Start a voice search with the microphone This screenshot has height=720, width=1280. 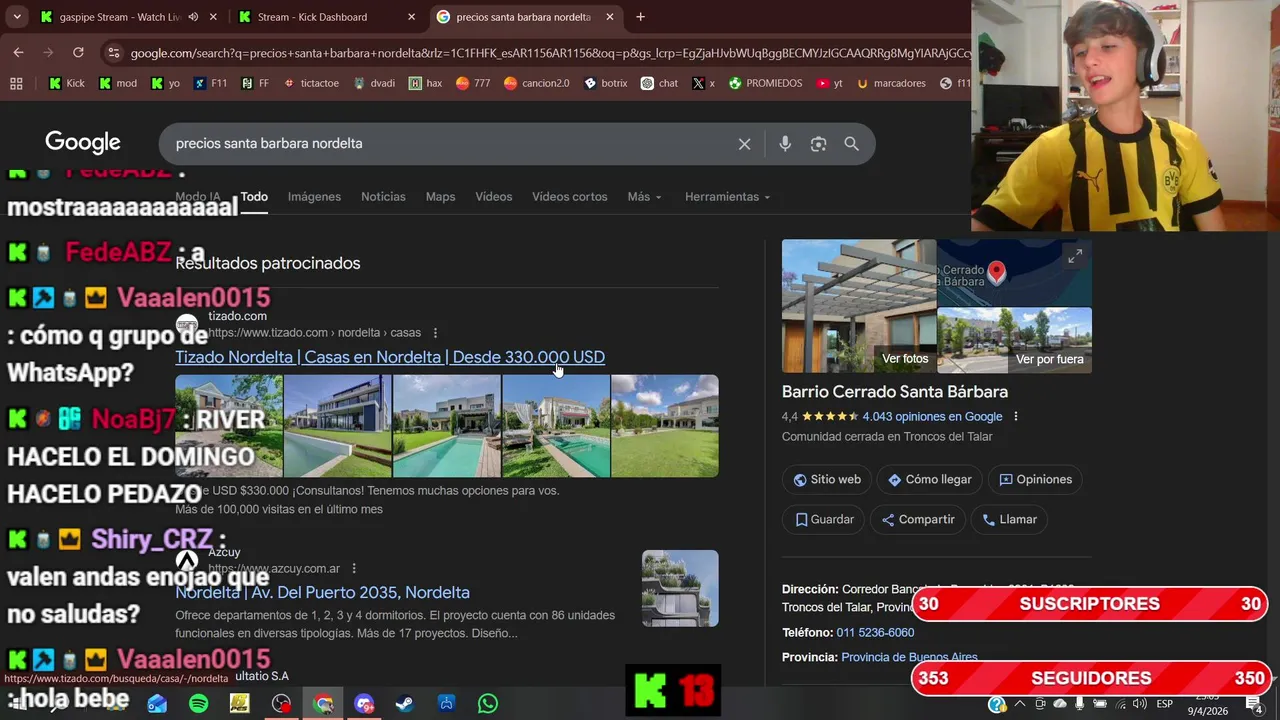tap(785, 144)
